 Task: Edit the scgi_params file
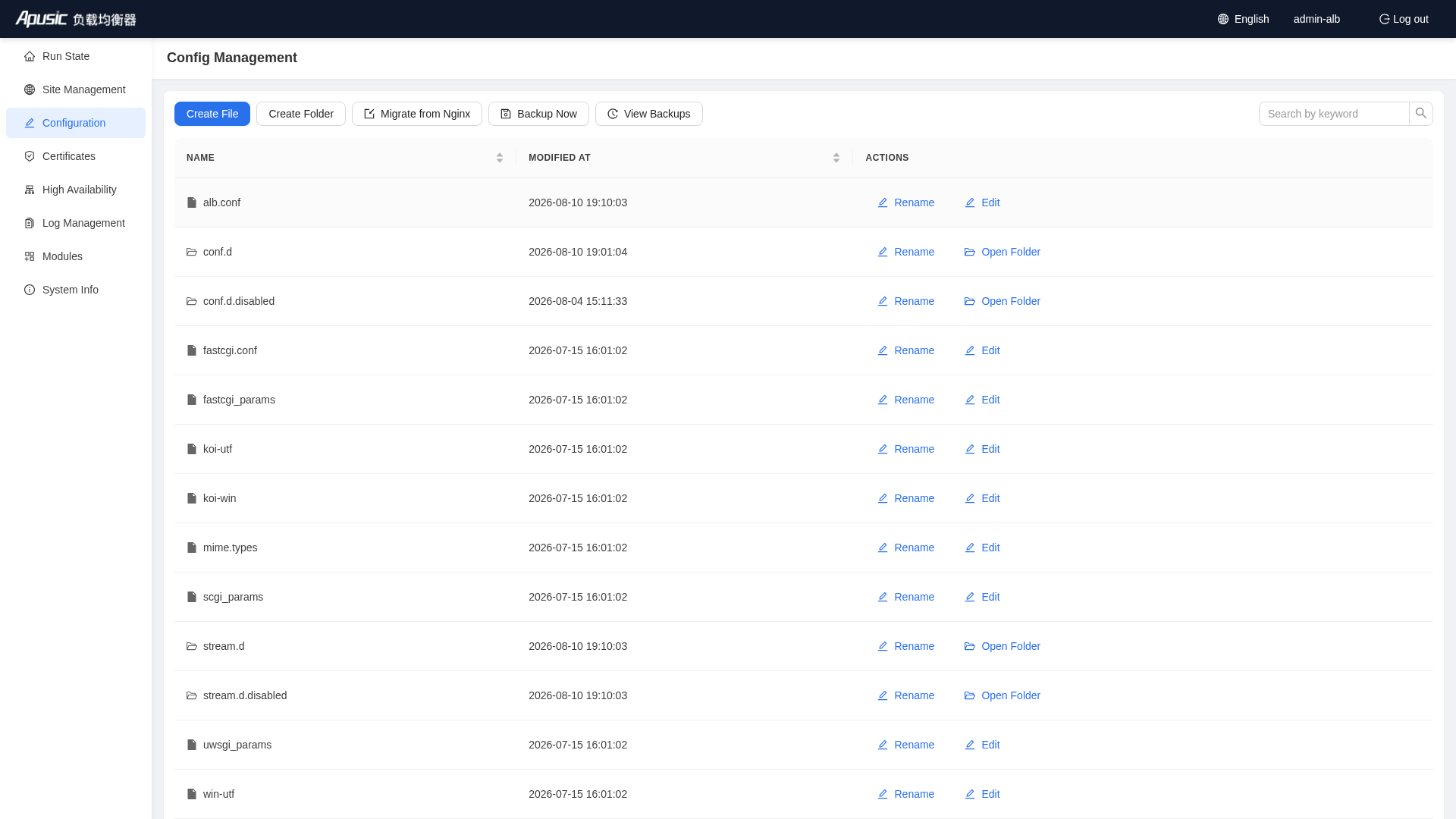coord(982,597)
